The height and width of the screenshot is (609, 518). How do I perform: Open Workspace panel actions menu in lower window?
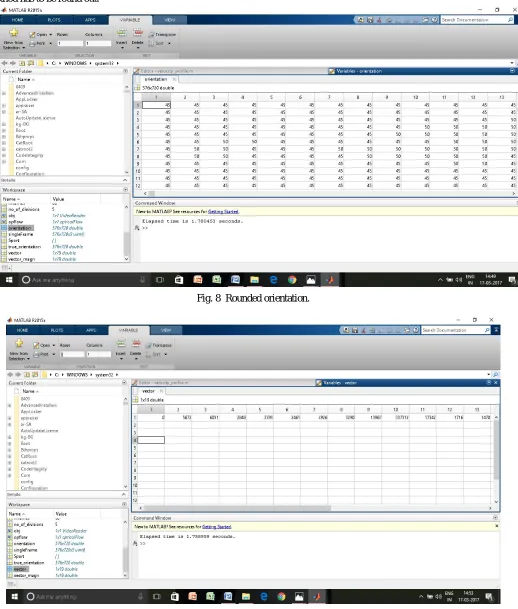tap(124, 505)
